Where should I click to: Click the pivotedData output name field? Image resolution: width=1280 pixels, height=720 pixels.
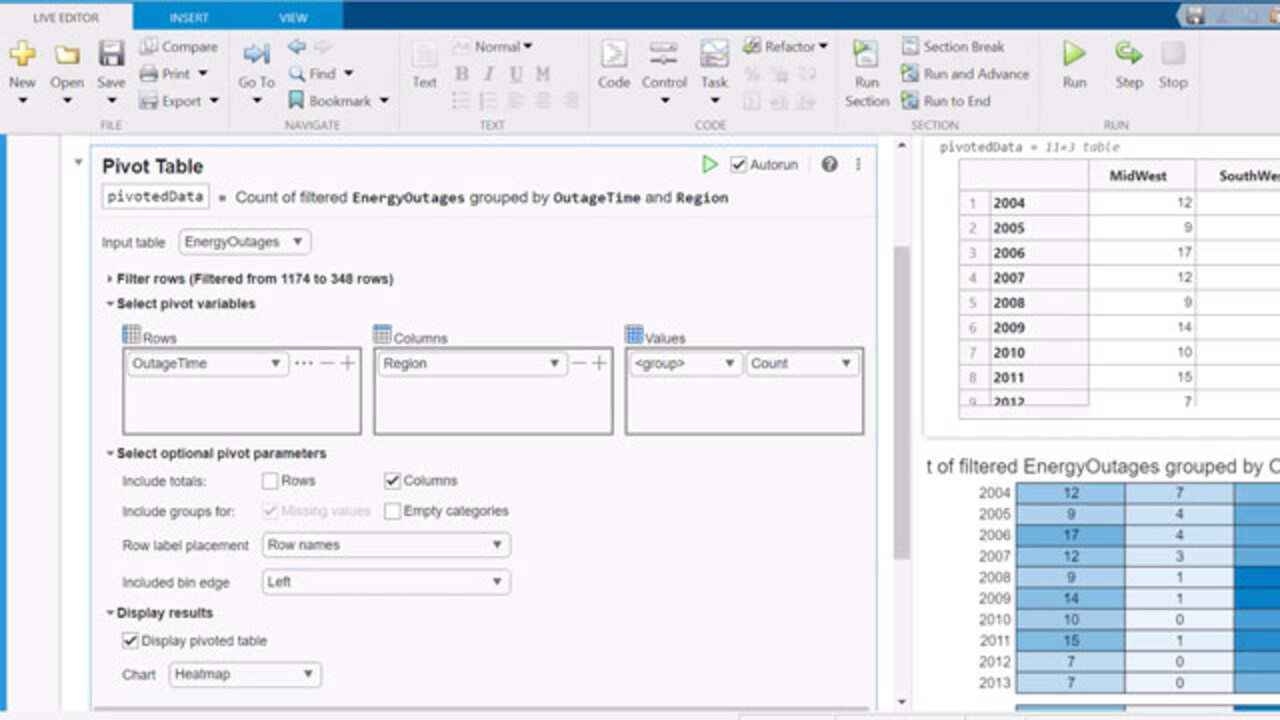(x=155, y=197)
